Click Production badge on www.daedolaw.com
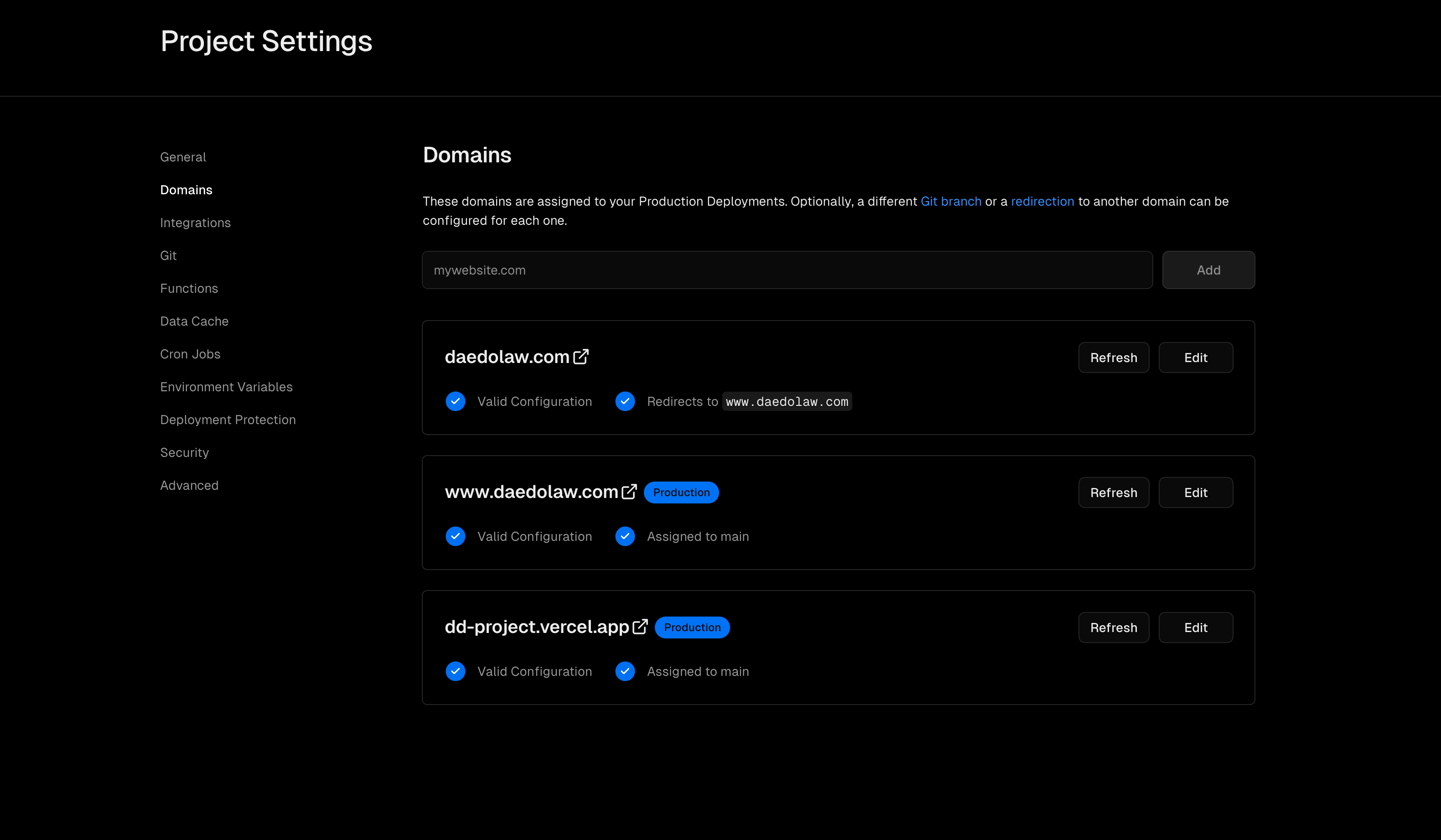Viewport: 1441px width, 840px height. [682, 493]
